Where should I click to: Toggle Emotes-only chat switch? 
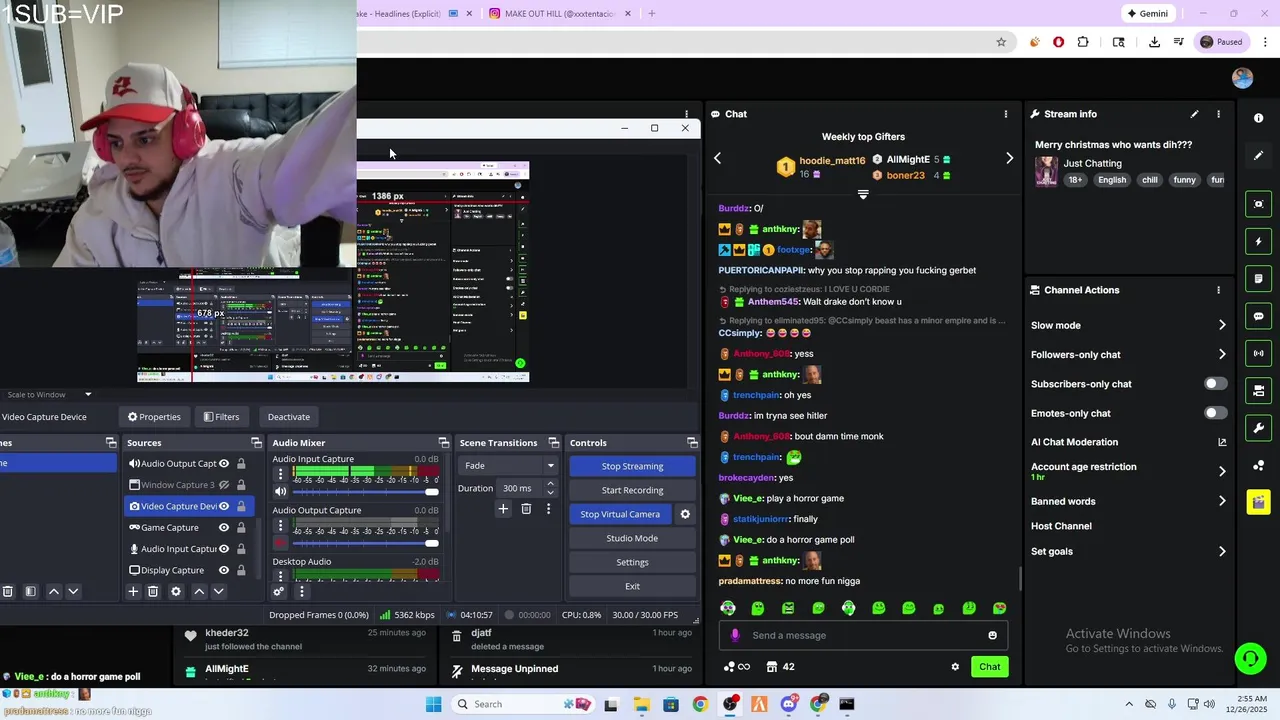click(x=1215, y=413)
